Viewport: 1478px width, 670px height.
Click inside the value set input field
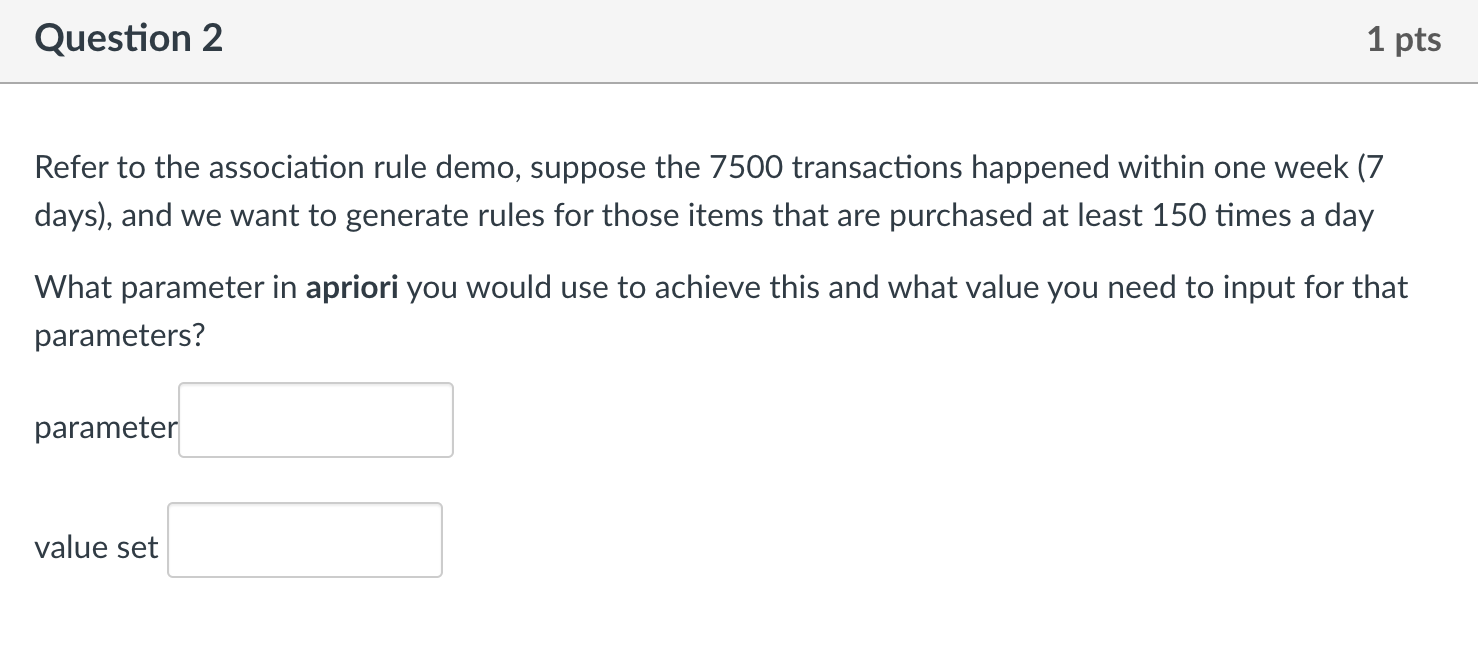(x=304, y=540)
